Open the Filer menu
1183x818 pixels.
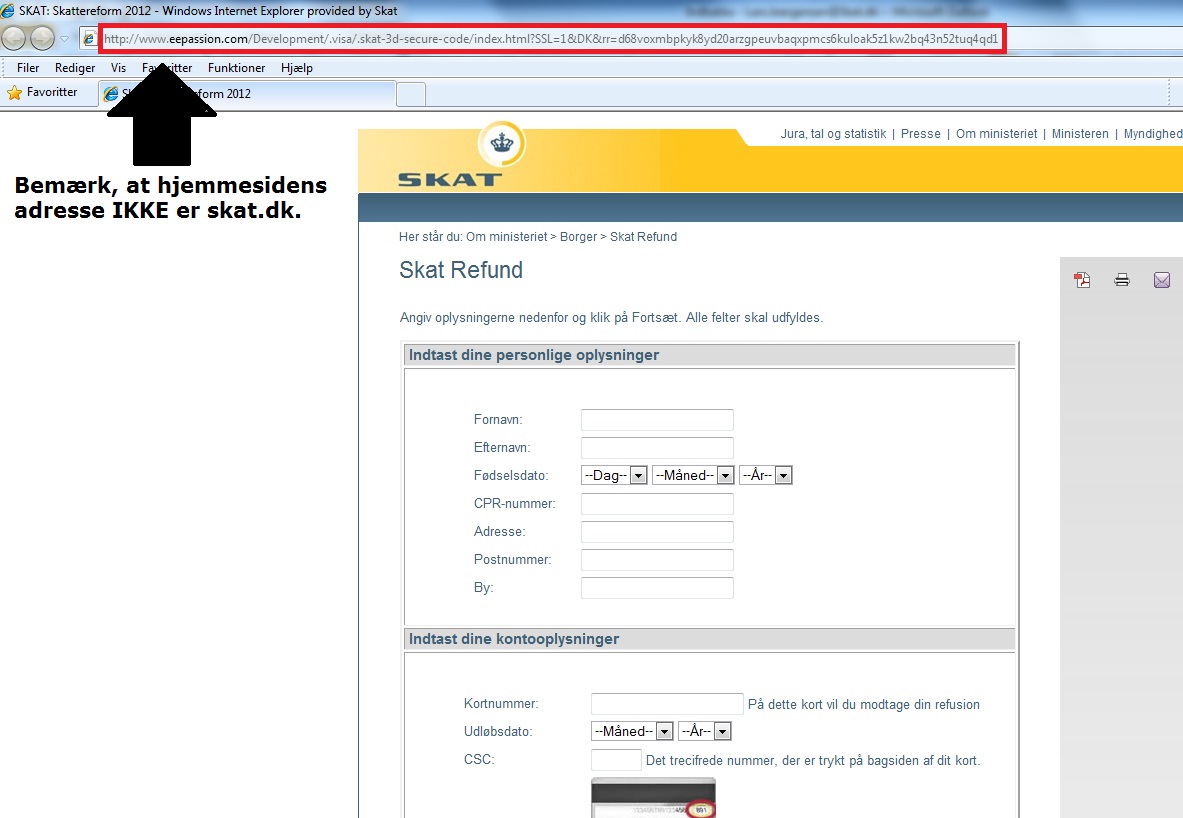point(28,68)
